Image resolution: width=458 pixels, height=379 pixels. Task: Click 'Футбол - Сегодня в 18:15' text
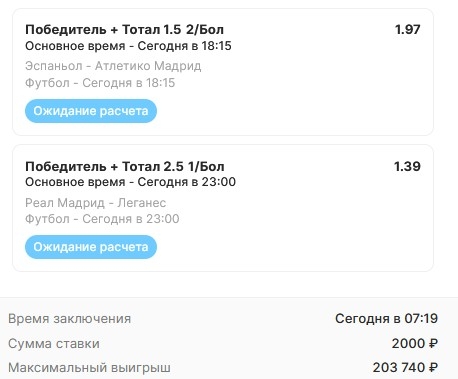pyautogui.click(x=100, y=83)
